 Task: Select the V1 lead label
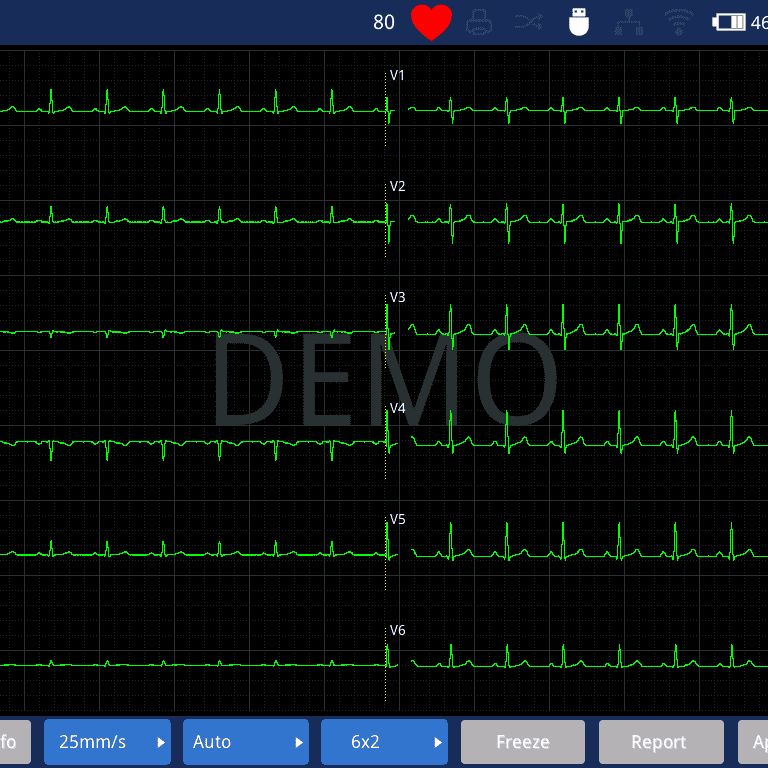point(397,76)
